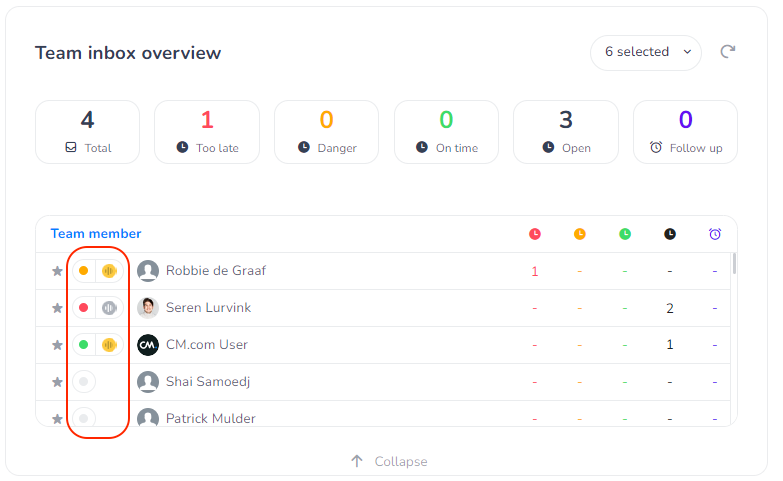Image resolution: width=783 pixels, height=481 pixels.
Task: Open the 6 selected dropdown
Action: tap(646, 52)
